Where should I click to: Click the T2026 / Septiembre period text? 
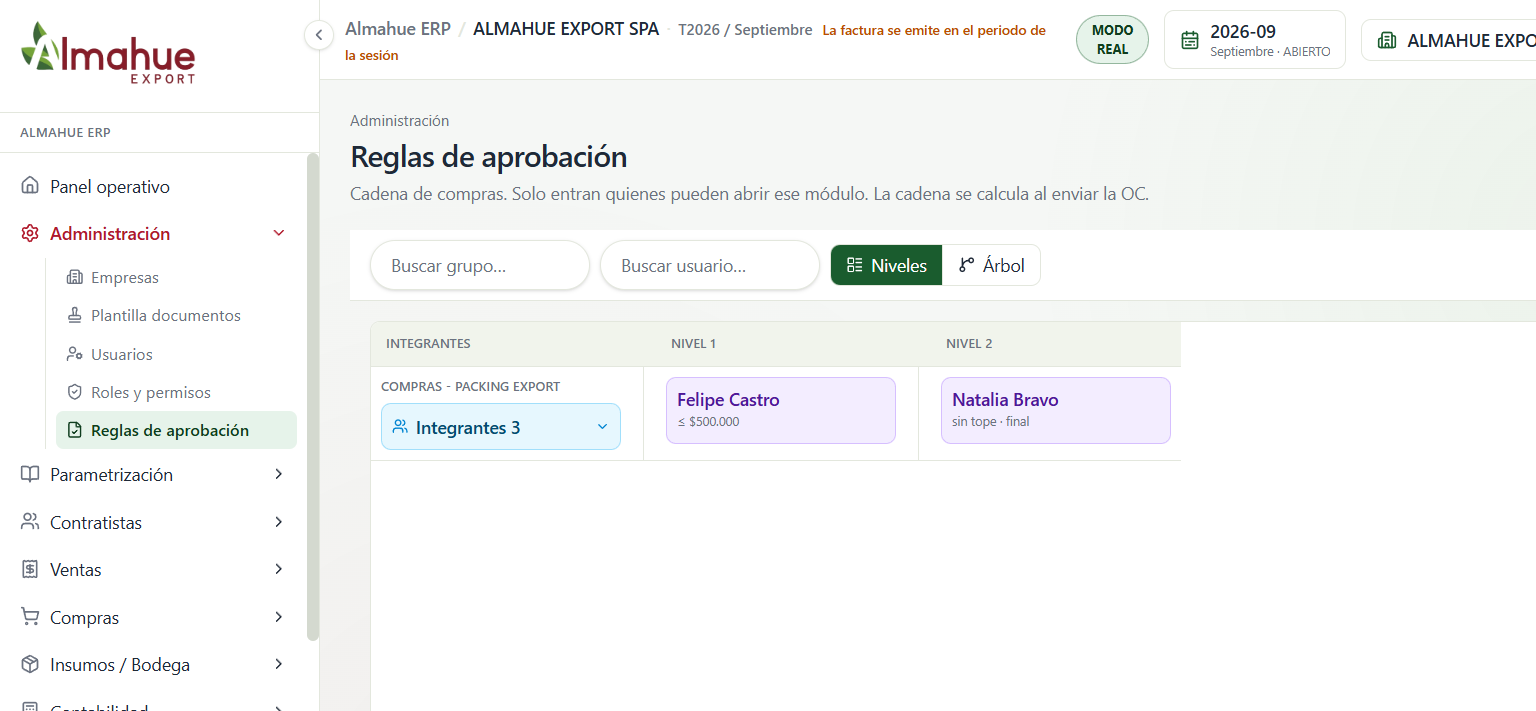745,30
